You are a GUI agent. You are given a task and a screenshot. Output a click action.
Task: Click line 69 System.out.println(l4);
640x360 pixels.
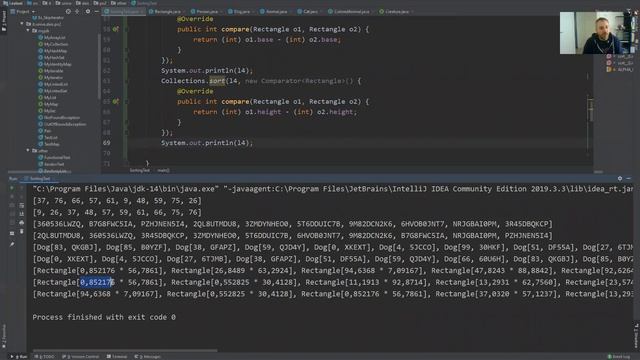pyautogui.click(x=207, y=143)
